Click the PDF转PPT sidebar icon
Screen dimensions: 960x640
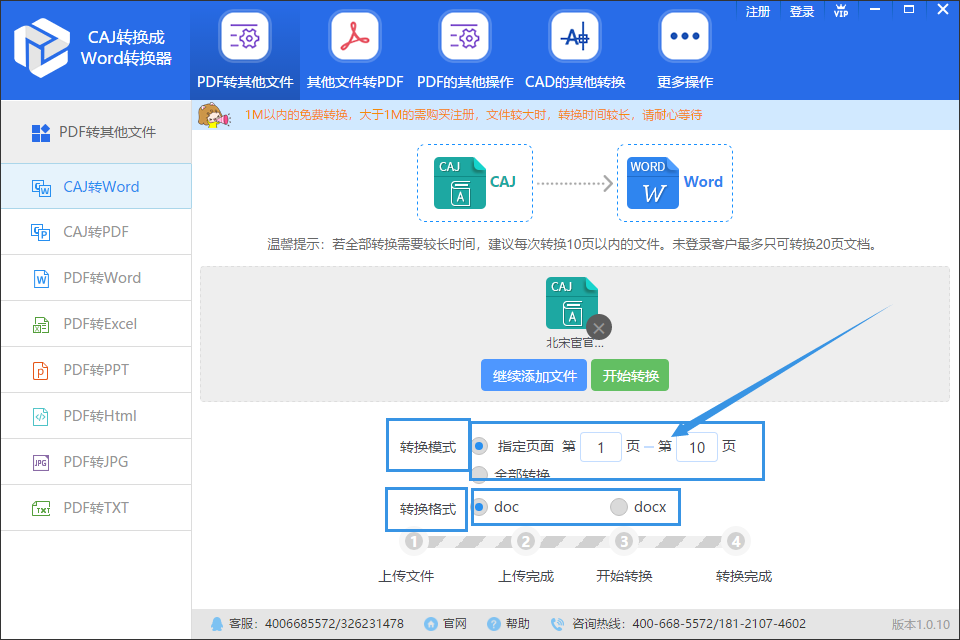tap(40, 370)
